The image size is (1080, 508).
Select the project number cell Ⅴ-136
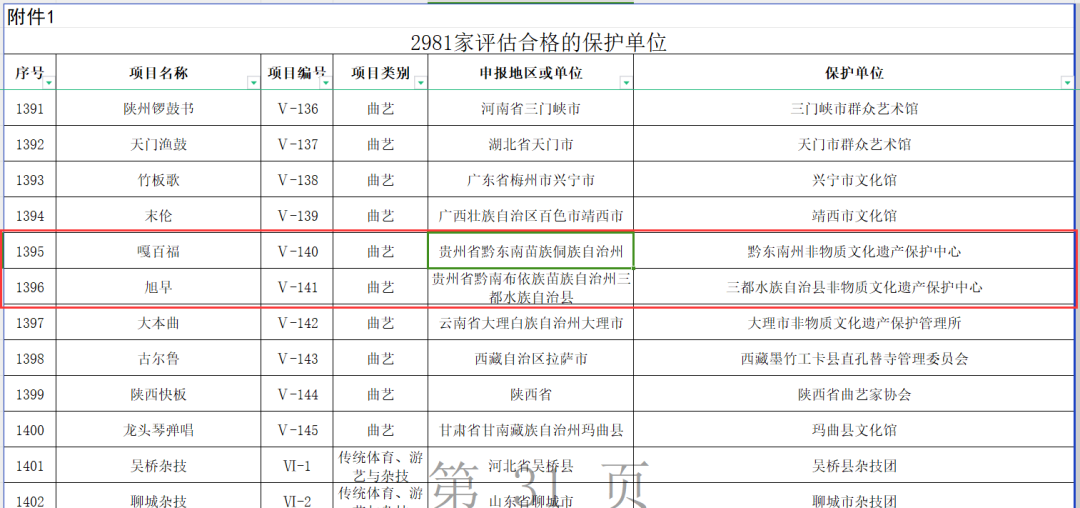coord(297,108)
